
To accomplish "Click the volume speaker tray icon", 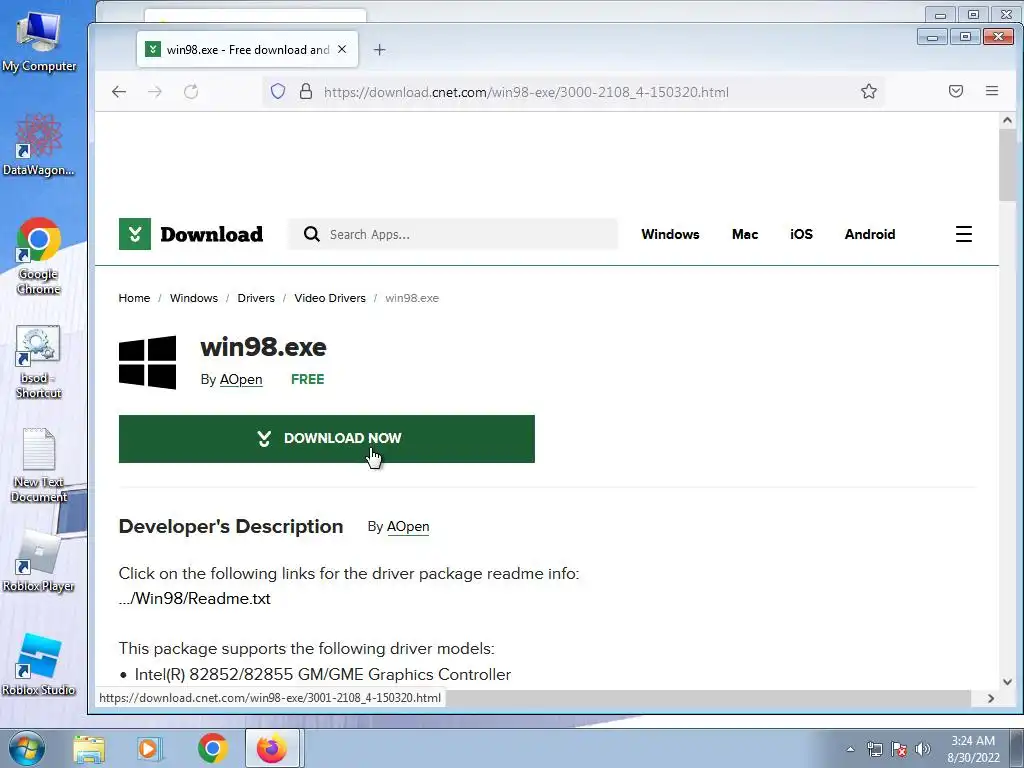I will pos(923,749).
